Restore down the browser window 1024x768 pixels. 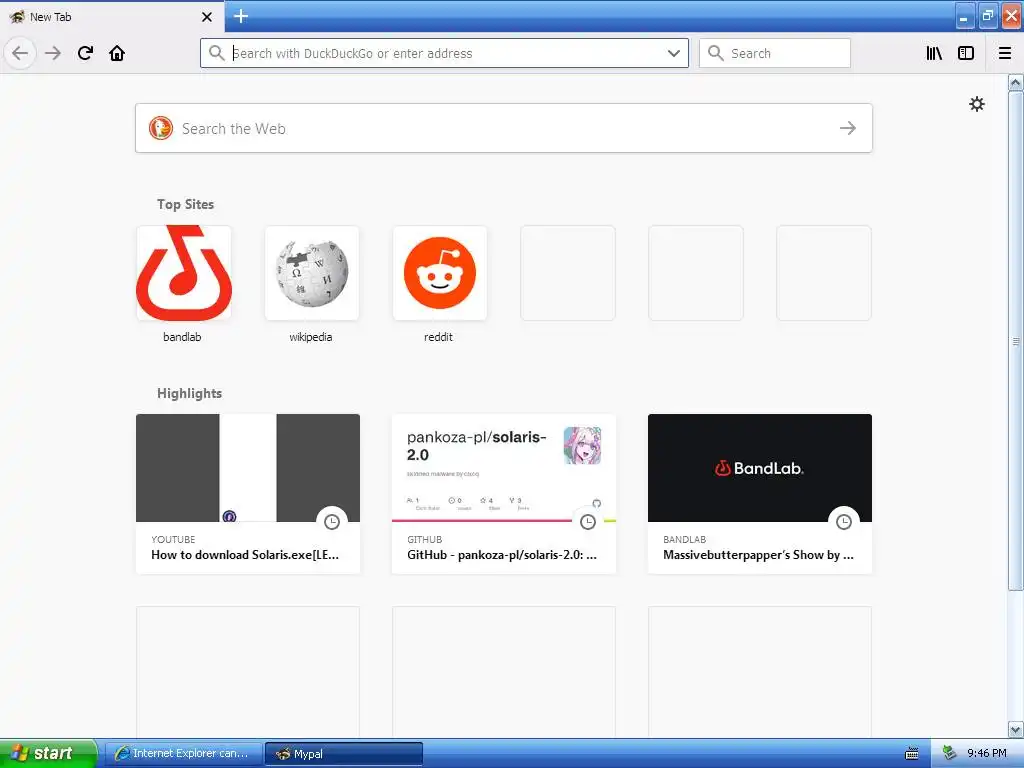(987, 16)
